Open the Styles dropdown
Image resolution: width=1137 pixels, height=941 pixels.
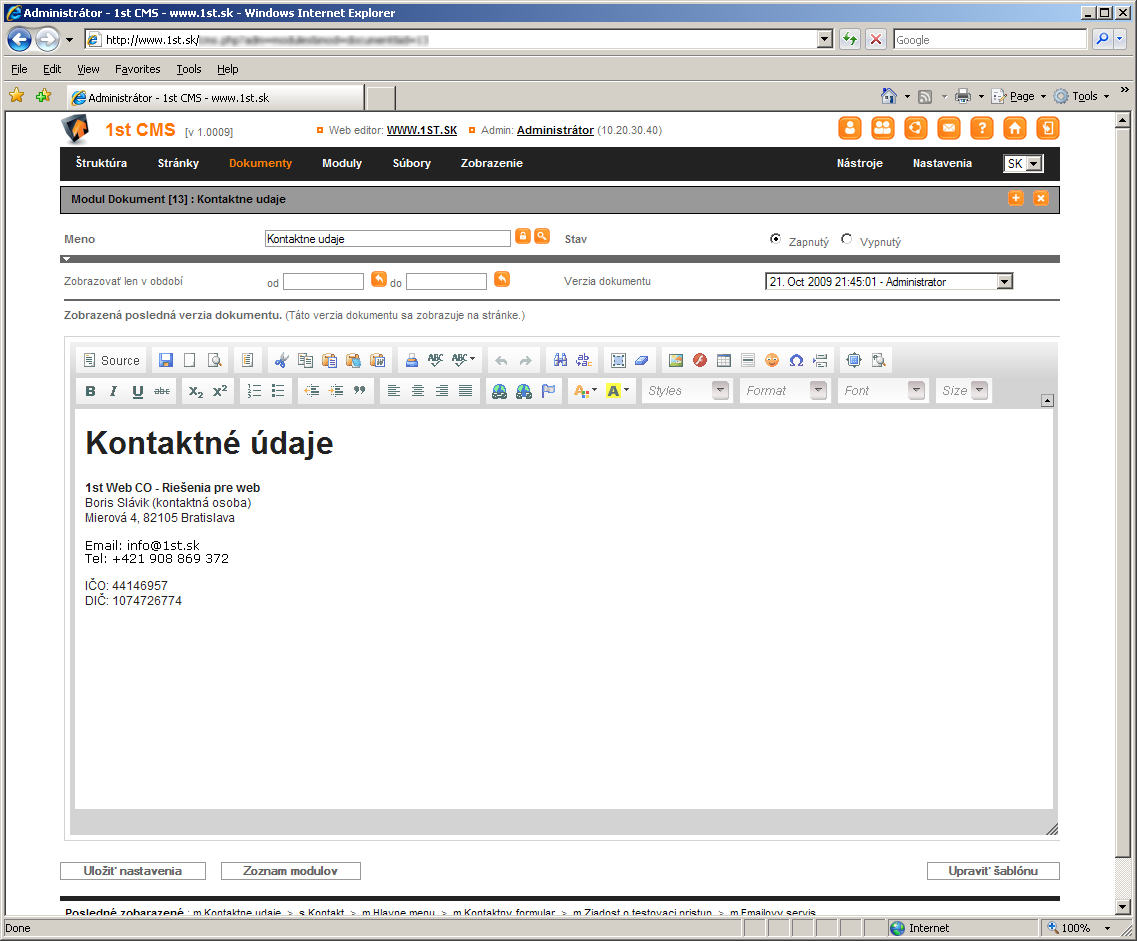pyautogui.click(x=687, y=391)
